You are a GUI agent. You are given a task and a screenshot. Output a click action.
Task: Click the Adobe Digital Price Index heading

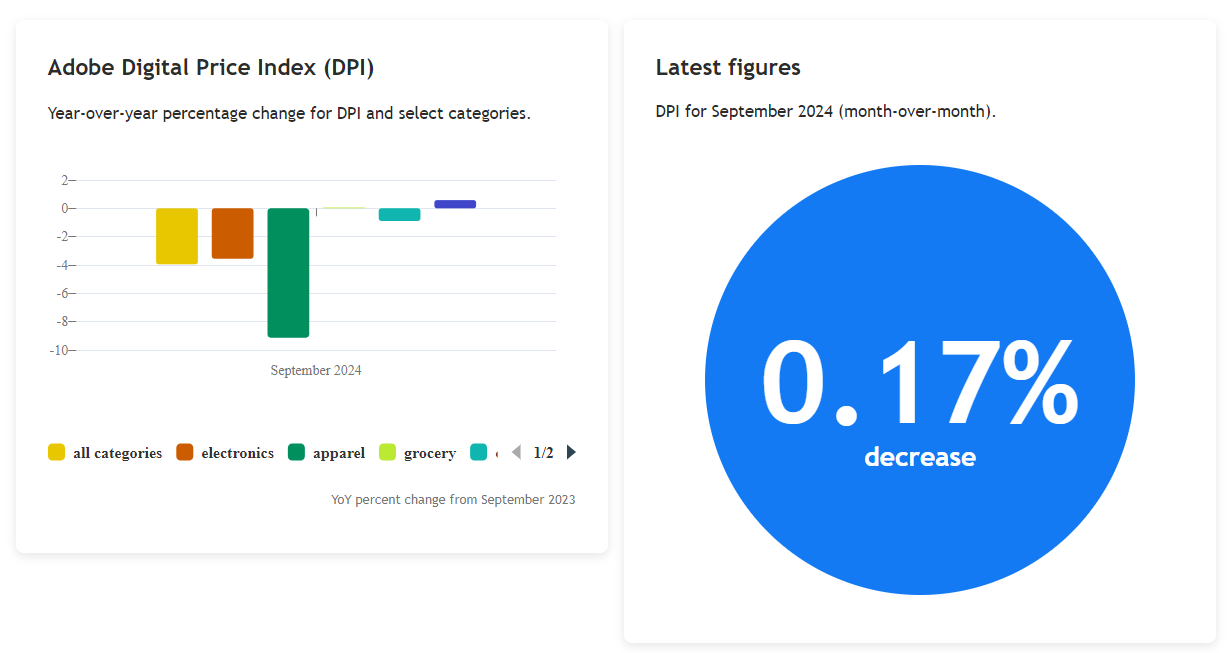tap(211, 68)
